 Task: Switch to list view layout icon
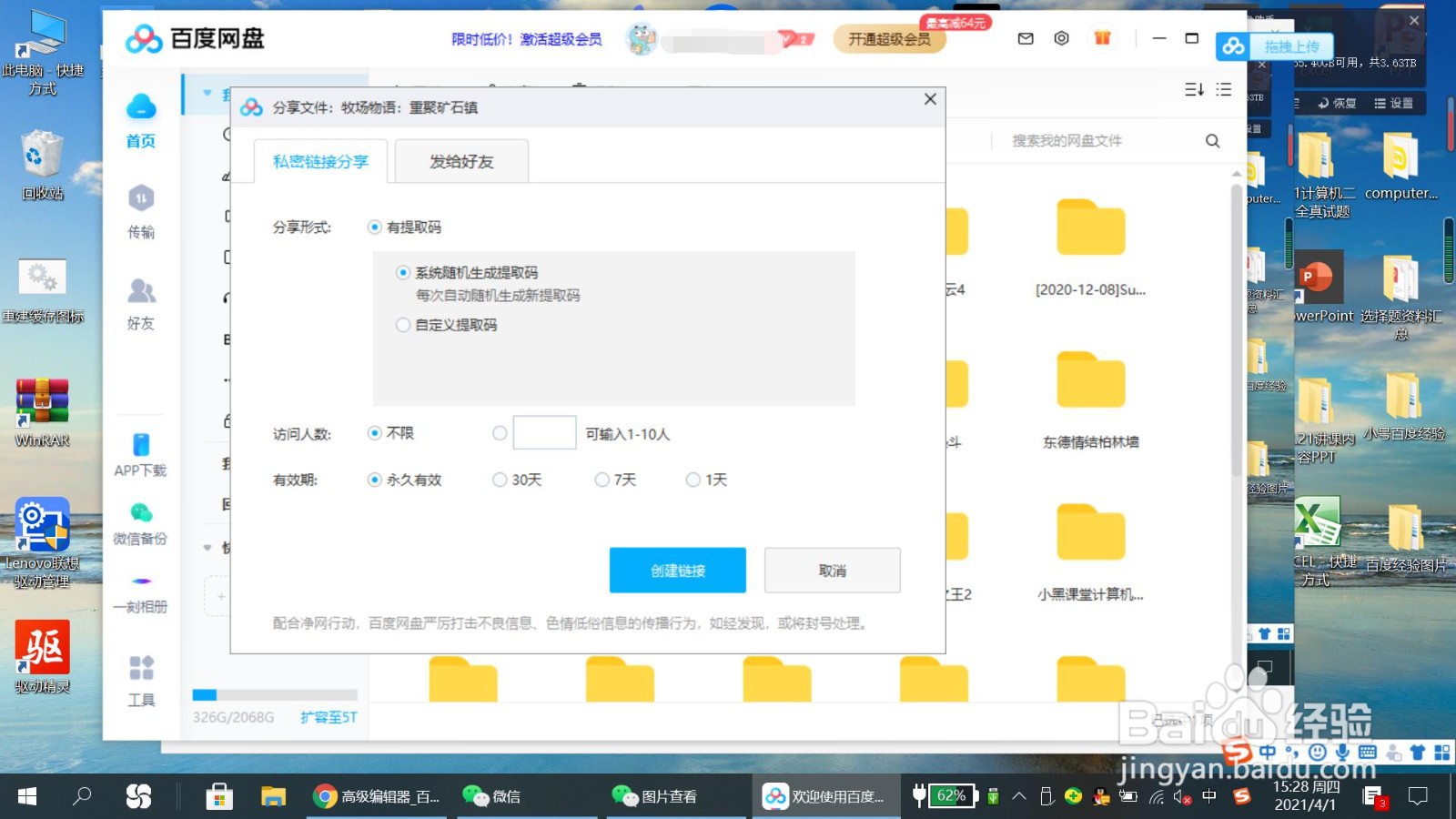(1224, 89)
